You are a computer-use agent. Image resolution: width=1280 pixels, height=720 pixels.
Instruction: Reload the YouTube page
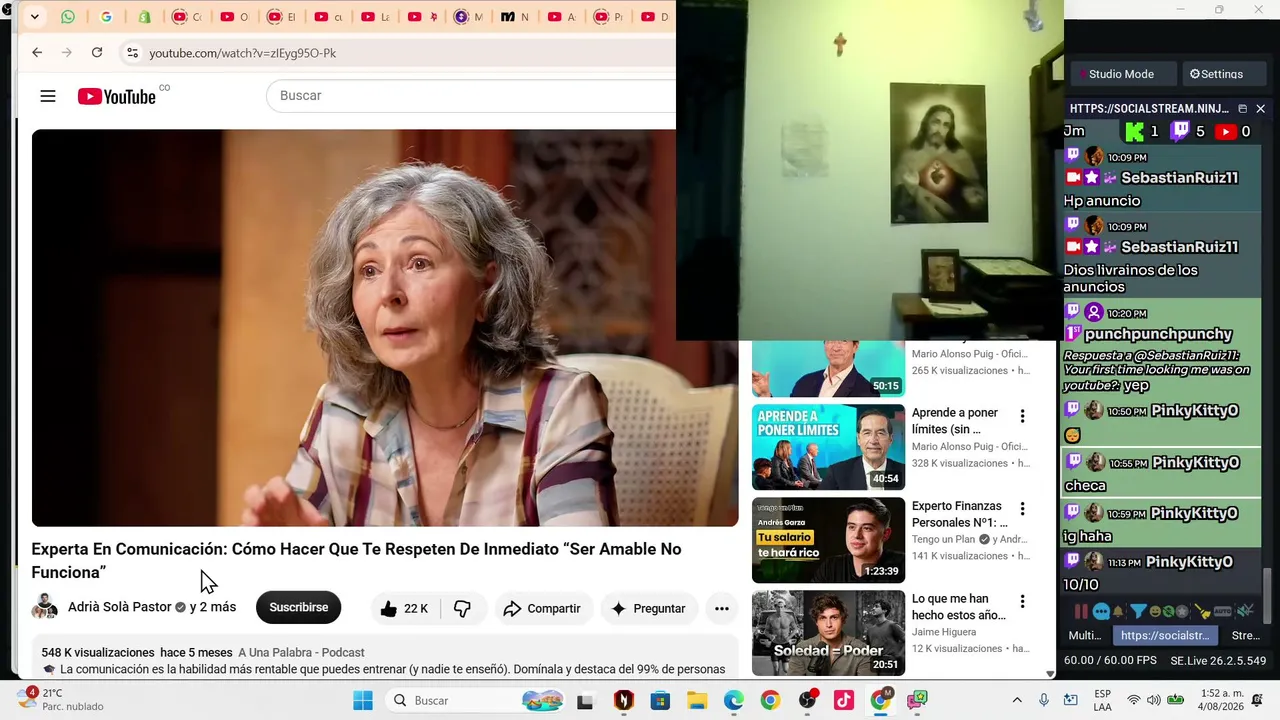97,52
